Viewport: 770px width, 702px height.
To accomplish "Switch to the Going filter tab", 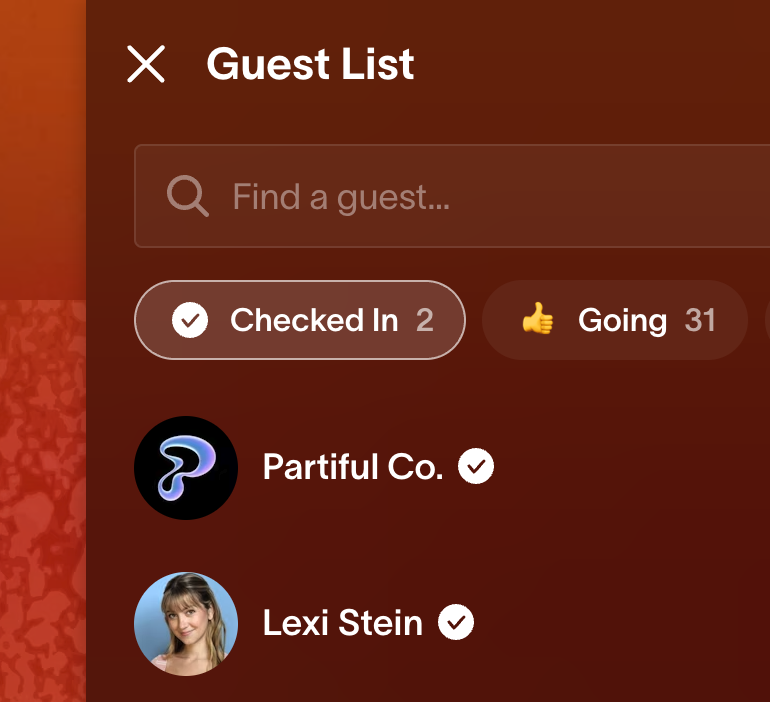I will 615,320.
